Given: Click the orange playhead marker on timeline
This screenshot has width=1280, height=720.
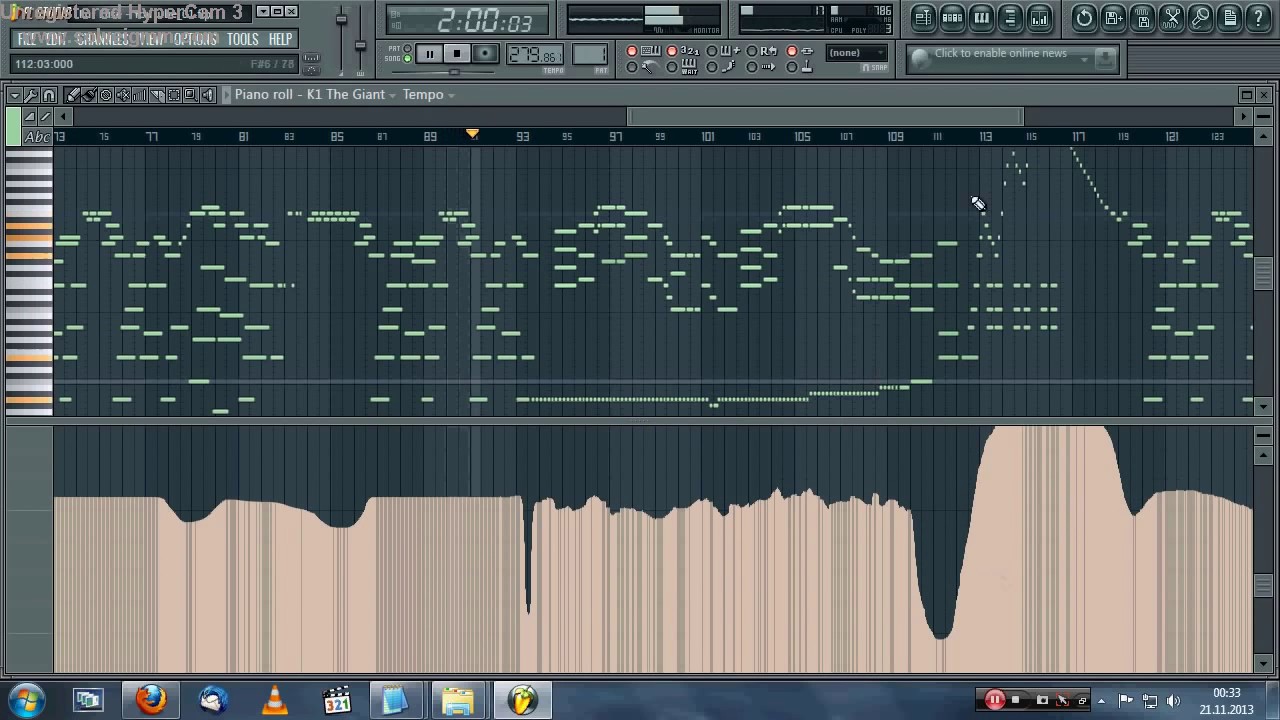Looking at the screenshot, I should tap(472, 133).
